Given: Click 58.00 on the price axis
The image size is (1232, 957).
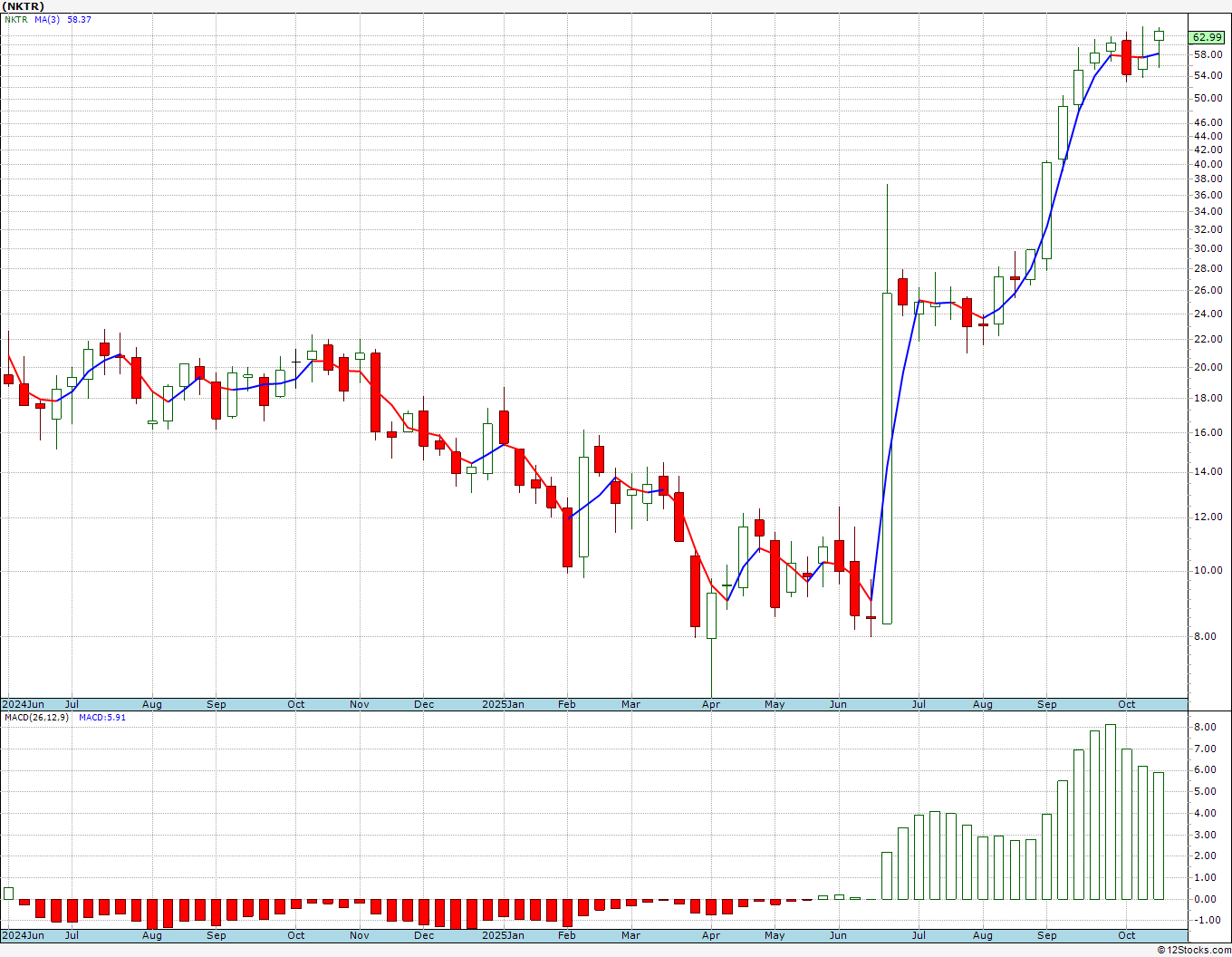Looking at the screenshot, I should [x=1208, y=54].
